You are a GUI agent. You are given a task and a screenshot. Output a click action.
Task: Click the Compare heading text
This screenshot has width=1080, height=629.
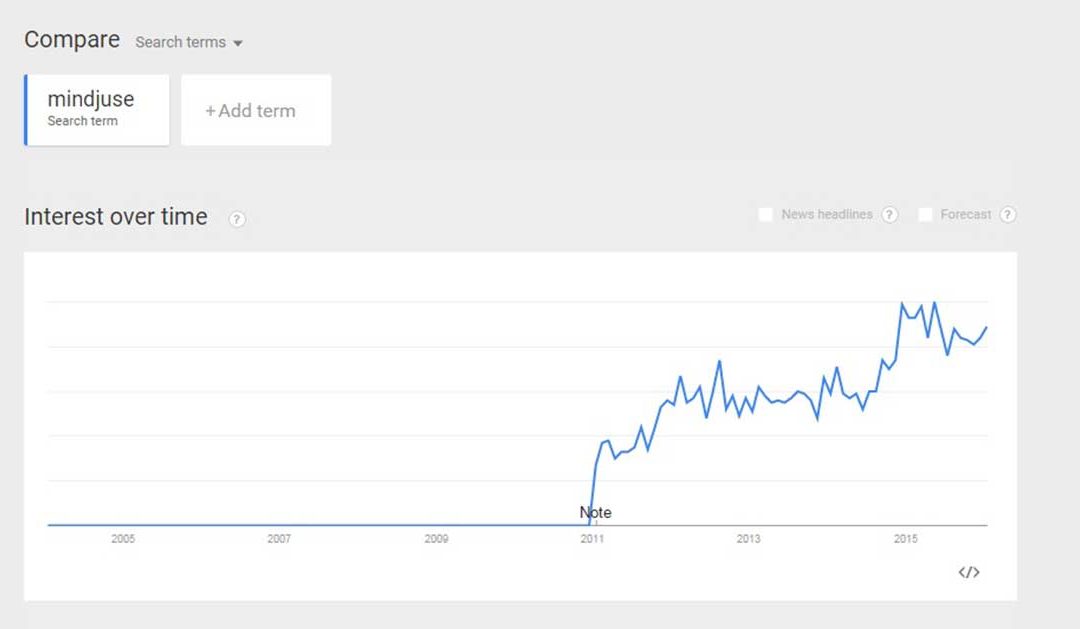click(x=72, y=40)
